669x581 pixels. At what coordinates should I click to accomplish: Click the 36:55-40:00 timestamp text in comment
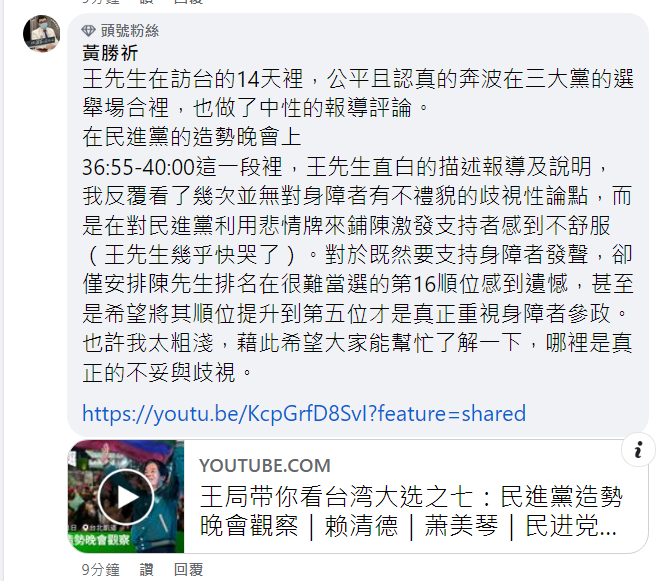tap(138, 167)
